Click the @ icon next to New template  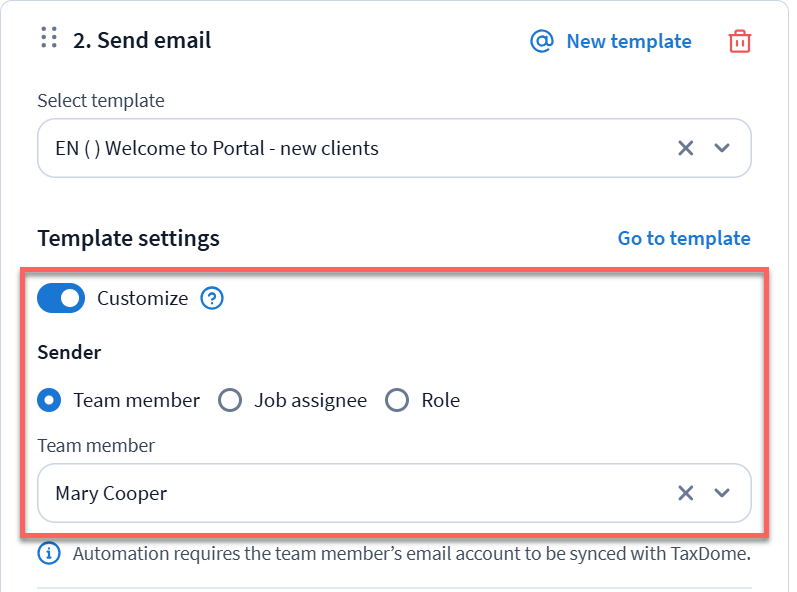[x=542, y=41]
